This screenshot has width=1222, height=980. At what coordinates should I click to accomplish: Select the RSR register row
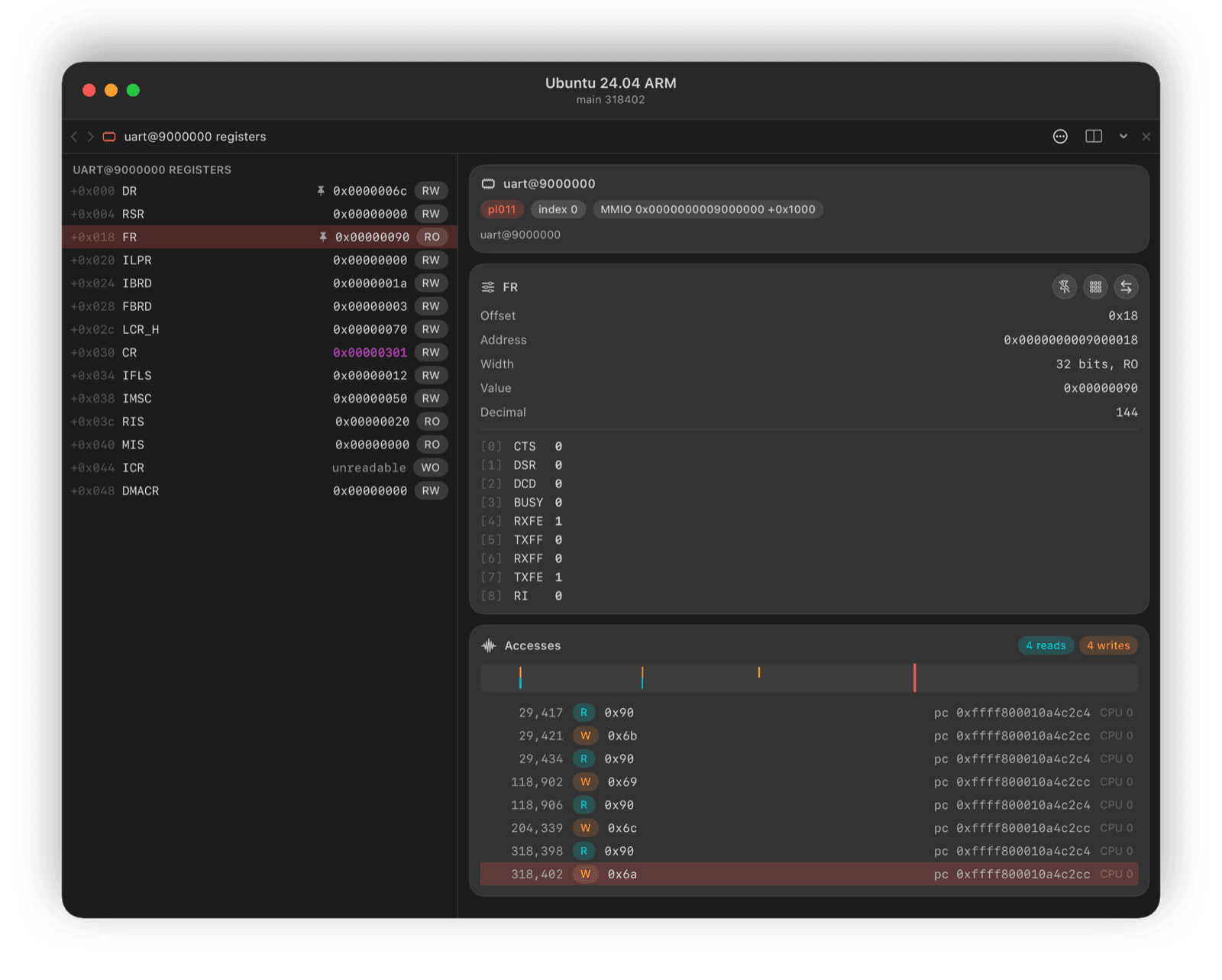pos(260,214)
